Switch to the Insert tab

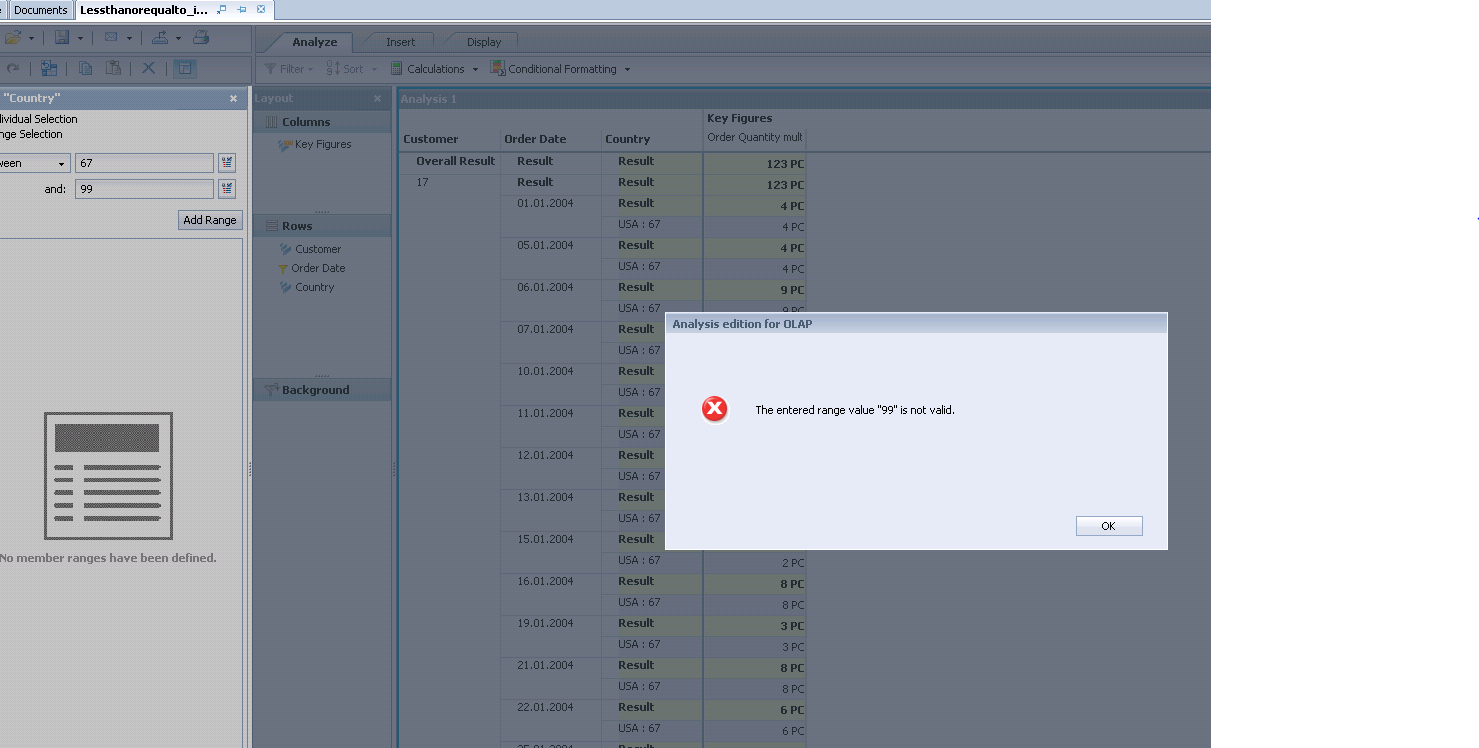(401, 42)
